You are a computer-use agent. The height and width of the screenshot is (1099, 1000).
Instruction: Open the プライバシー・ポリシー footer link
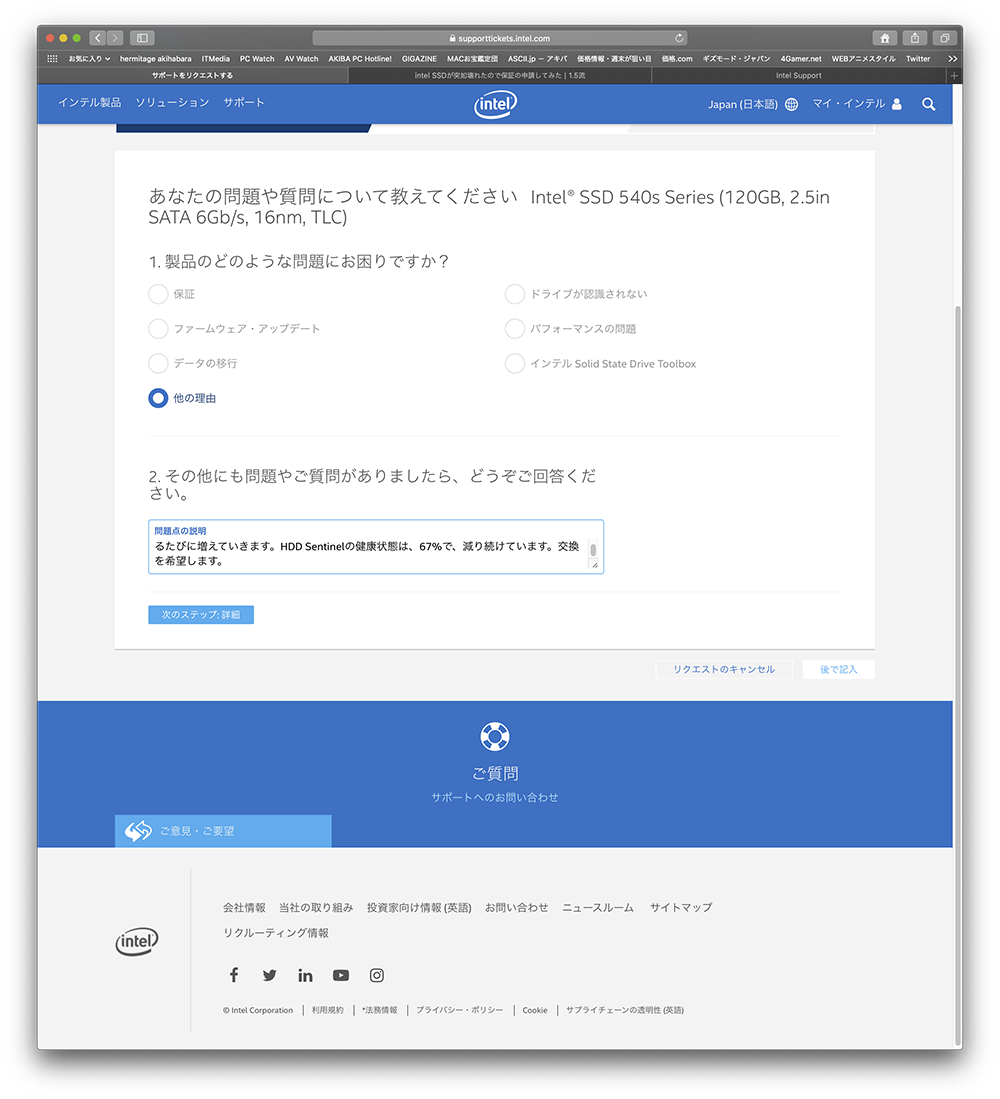click(460, 1010)
